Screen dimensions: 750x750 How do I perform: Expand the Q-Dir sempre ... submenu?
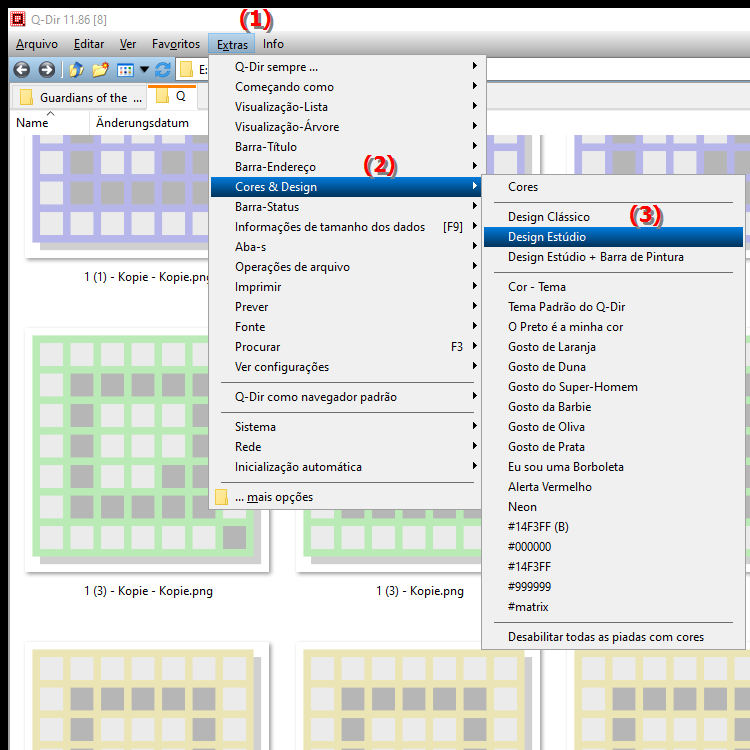pos(345,66)
